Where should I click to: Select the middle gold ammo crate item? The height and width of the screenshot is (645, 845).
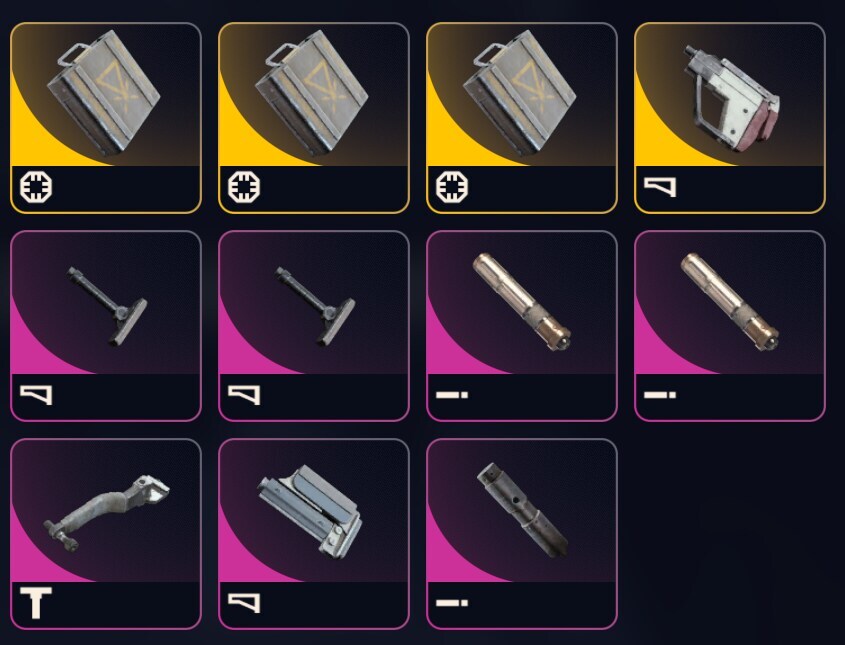click(314, 117)
